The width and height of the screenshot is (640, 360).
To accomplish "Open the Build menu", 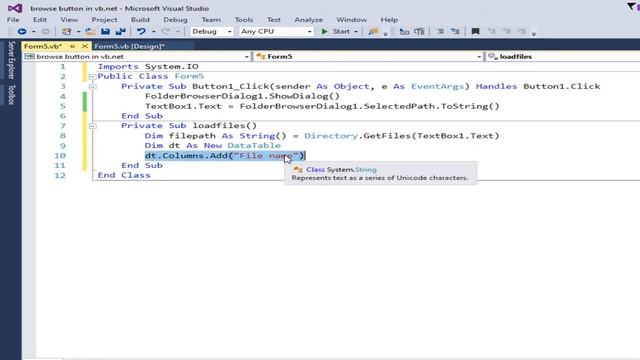I will click(140, 20).
